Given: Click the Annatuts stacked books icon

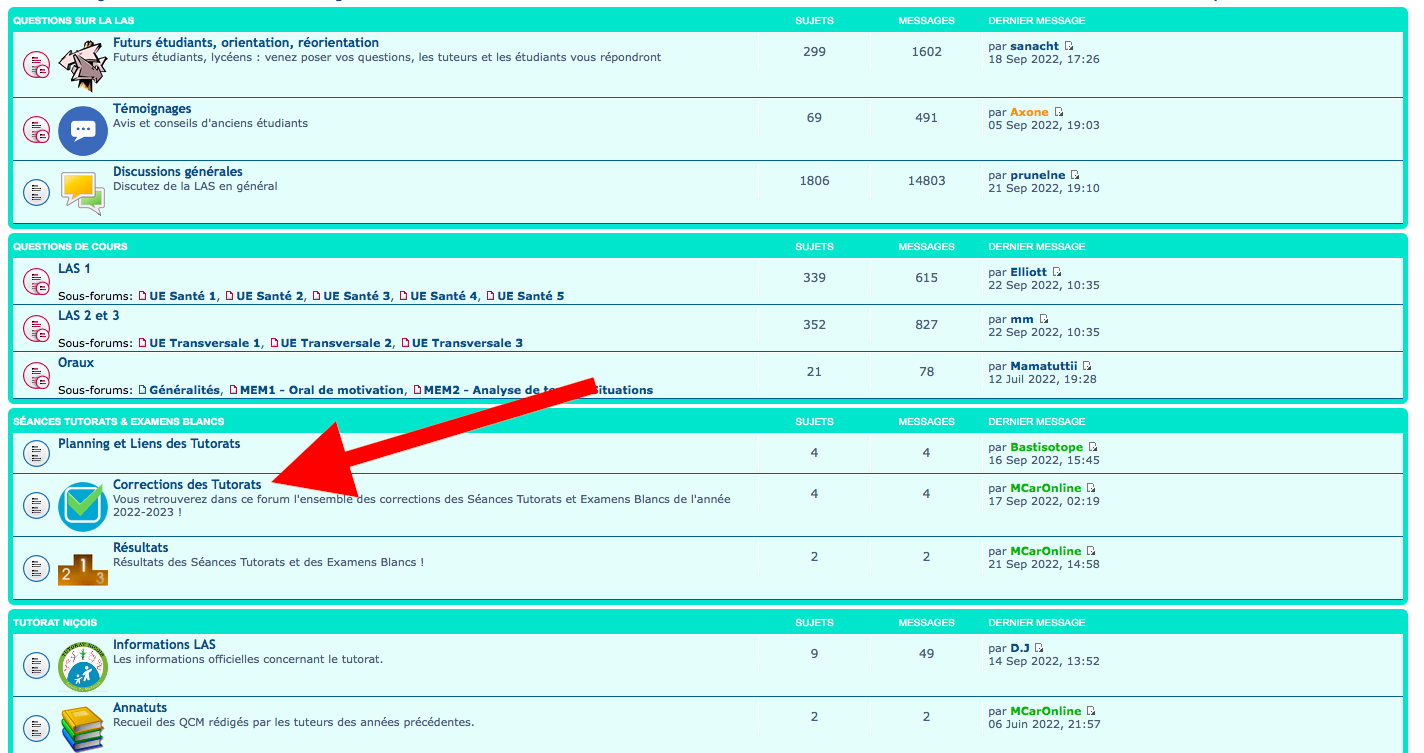Looking at the screenshot, I should [x=82, y=728].
